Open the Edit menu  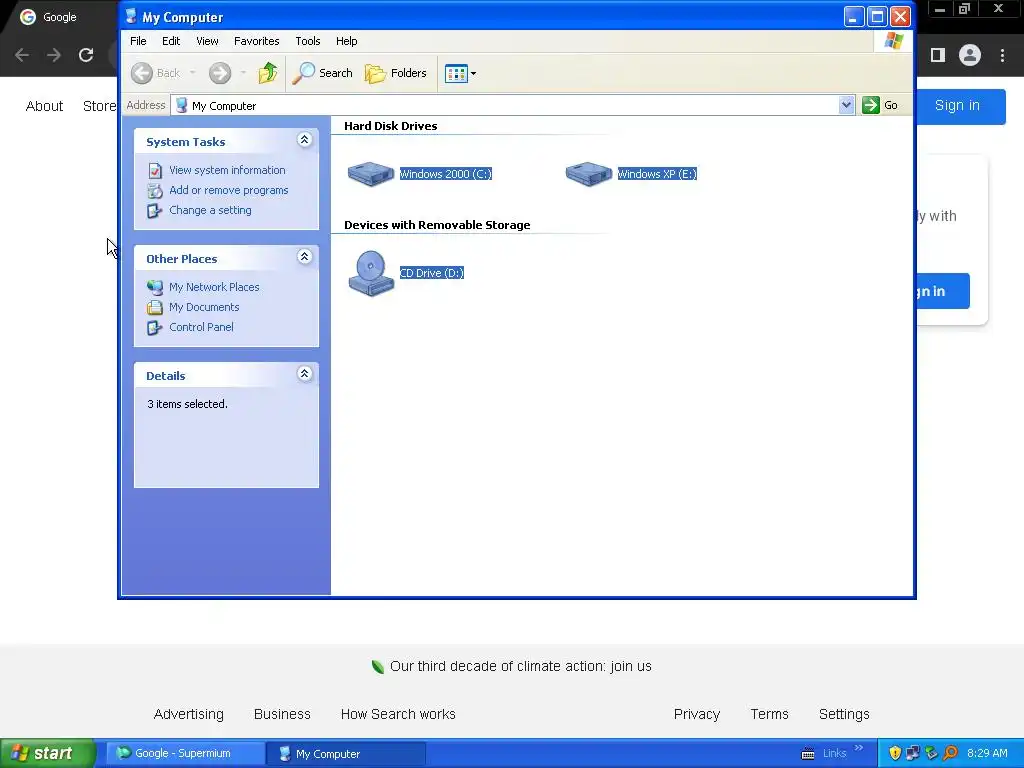pyautogui.click(x=171, y=41)
